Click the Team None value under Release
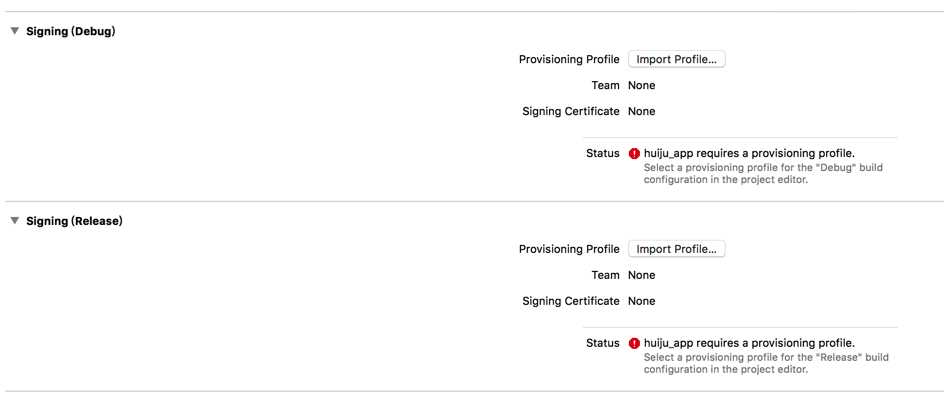The width and height of the screenshot is (944, 398). pos(642,275)
